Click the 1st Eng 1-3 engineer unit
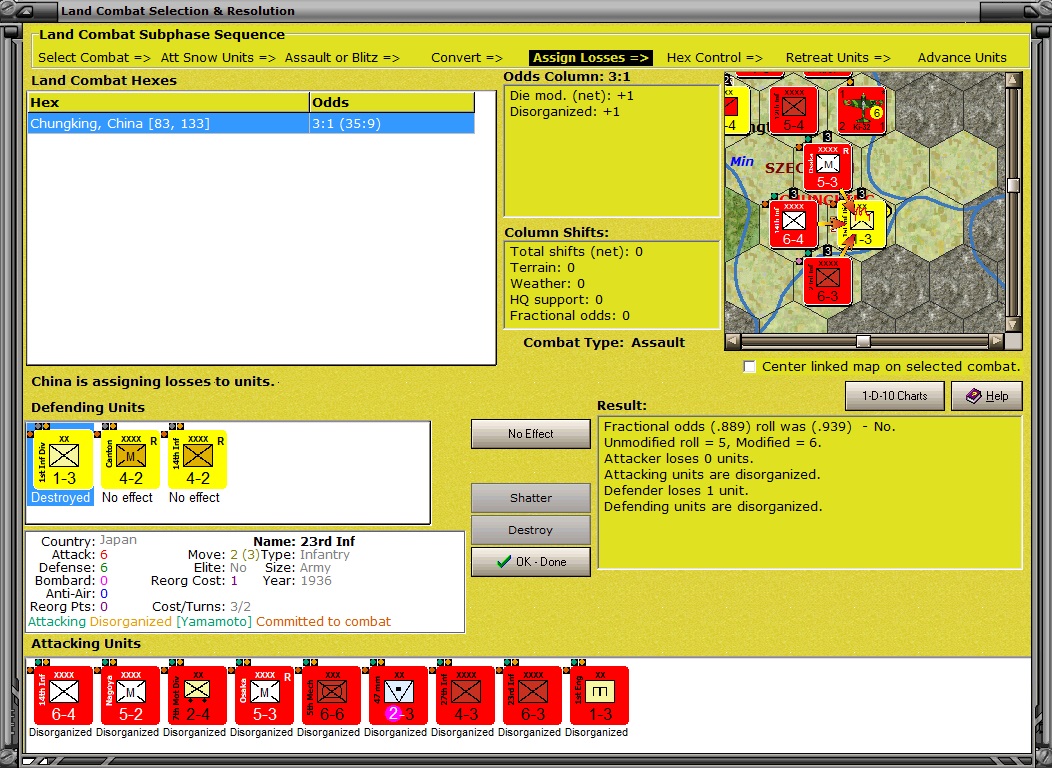Image resolution: width=1052 pixels, height=768 pixels. coord(600,695)
